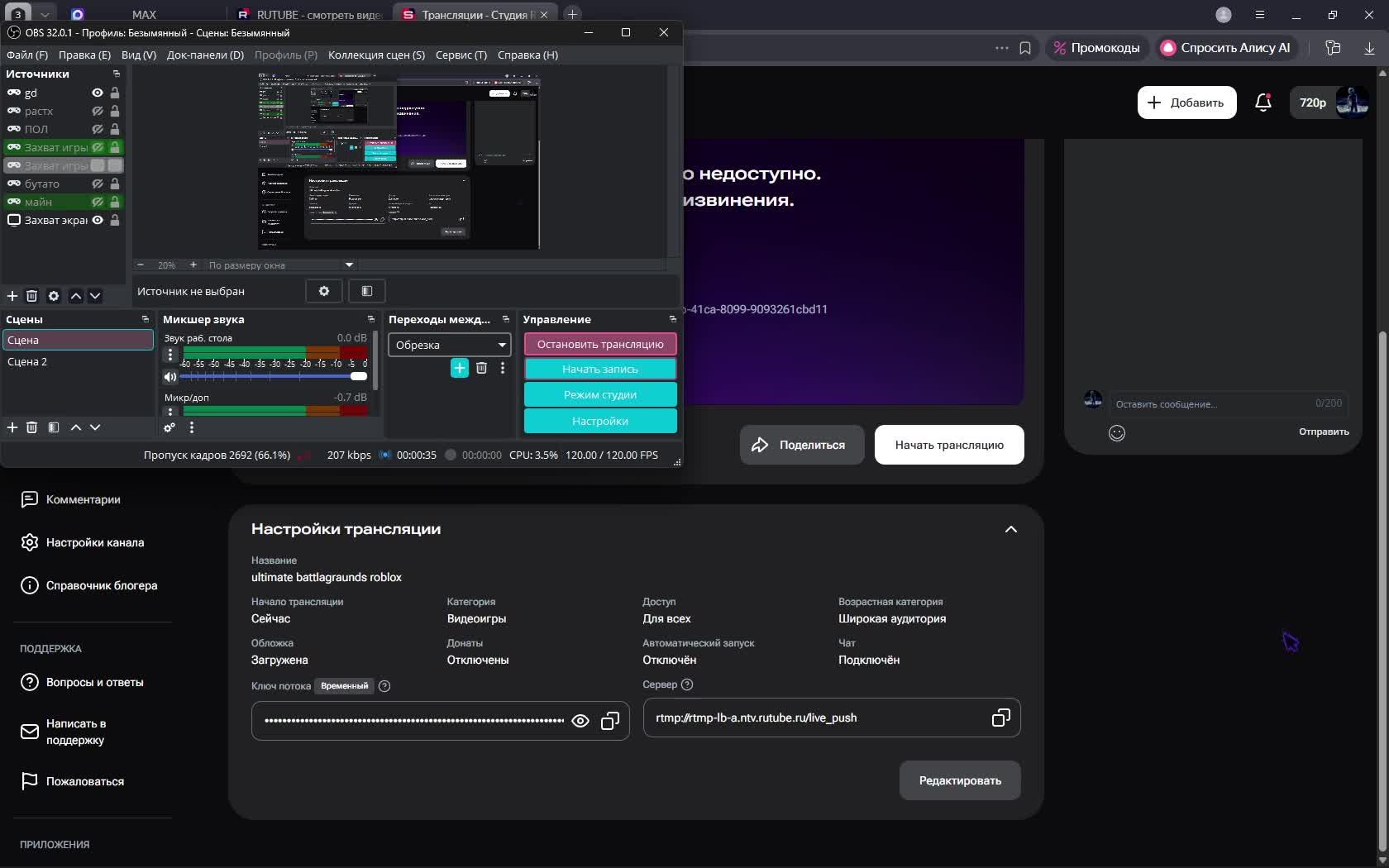Image resolution: width=1389 pixels, height=868 pixels.
Task: Show the hidden растх source
Action: click(x=98, y=111)
